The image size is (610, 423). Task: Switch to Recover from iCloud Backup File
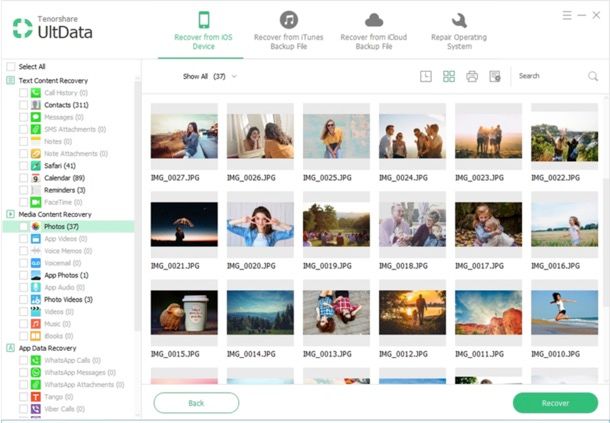pos(374,31)
